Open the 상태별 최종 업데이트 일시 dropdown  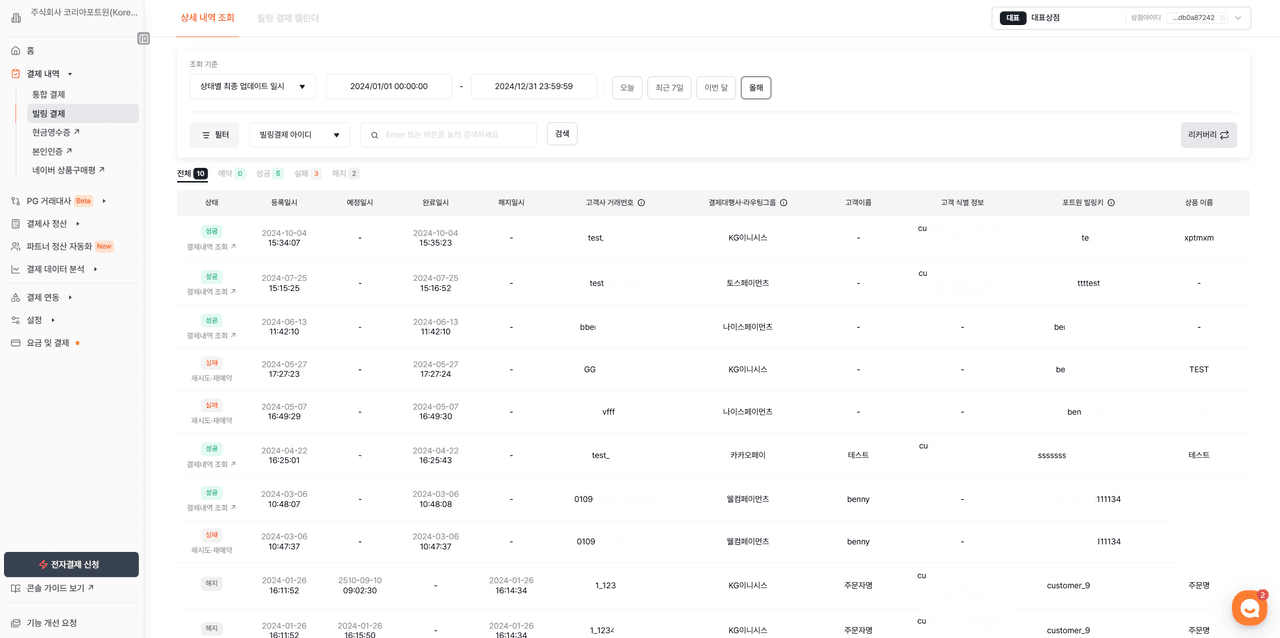click(x=252, y=87)
